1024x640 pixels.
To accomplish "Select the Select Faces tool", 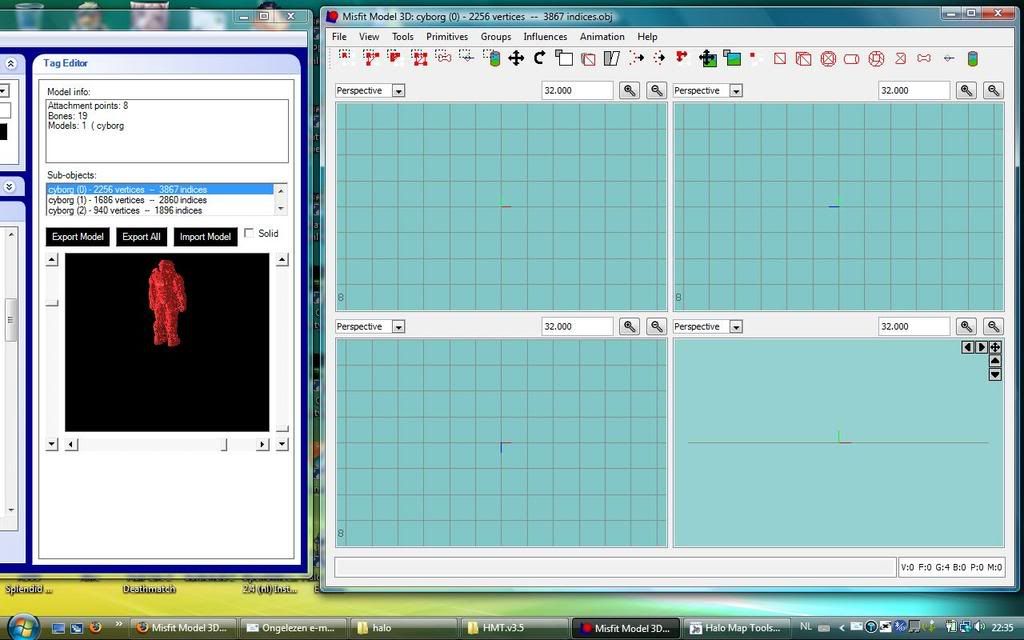I will click(370, 58).
